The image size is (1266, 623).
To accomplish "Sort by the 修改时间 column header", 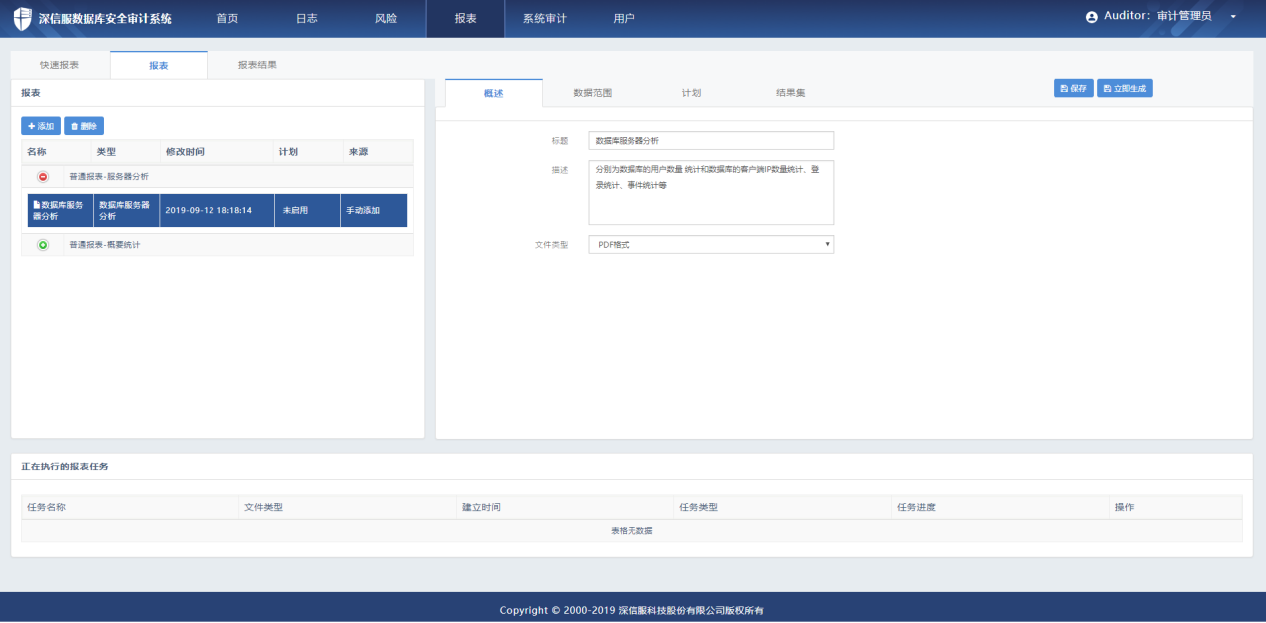I will click(x=186, y=152).
